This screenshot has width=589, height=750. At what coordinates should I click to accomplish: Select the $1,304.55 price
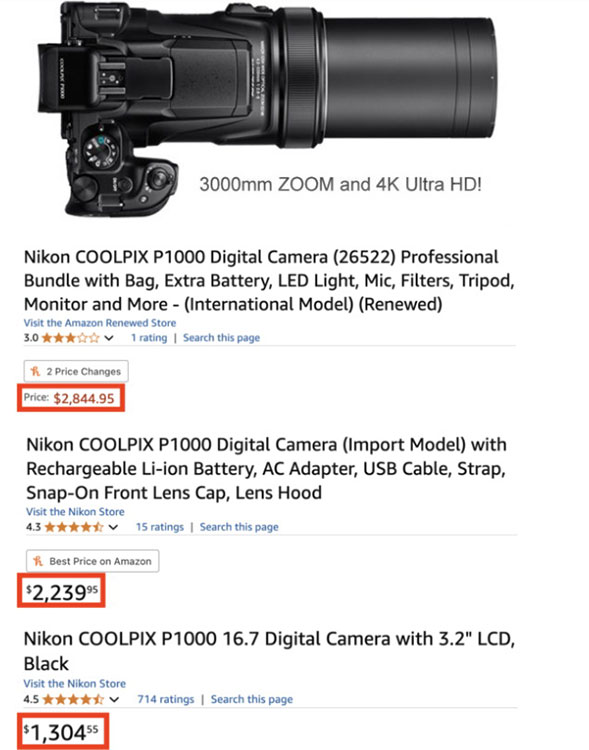pos(61,732)
